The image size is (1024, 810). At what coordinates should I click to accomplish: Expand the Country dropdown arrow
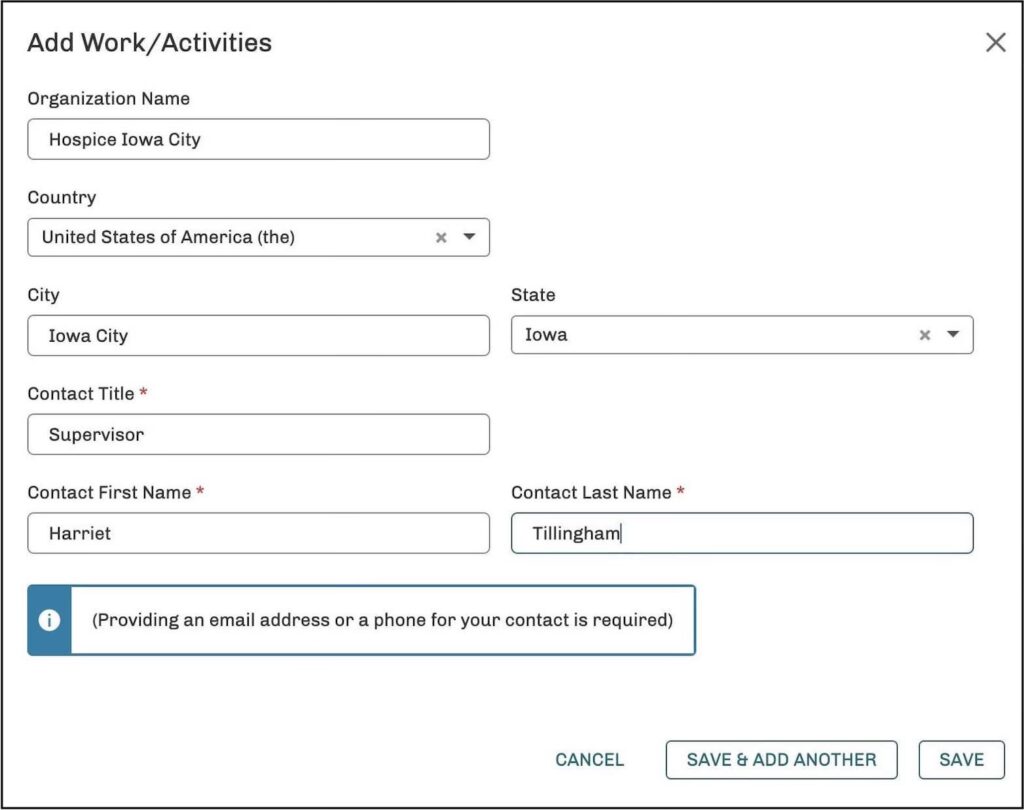click(469, 238)
